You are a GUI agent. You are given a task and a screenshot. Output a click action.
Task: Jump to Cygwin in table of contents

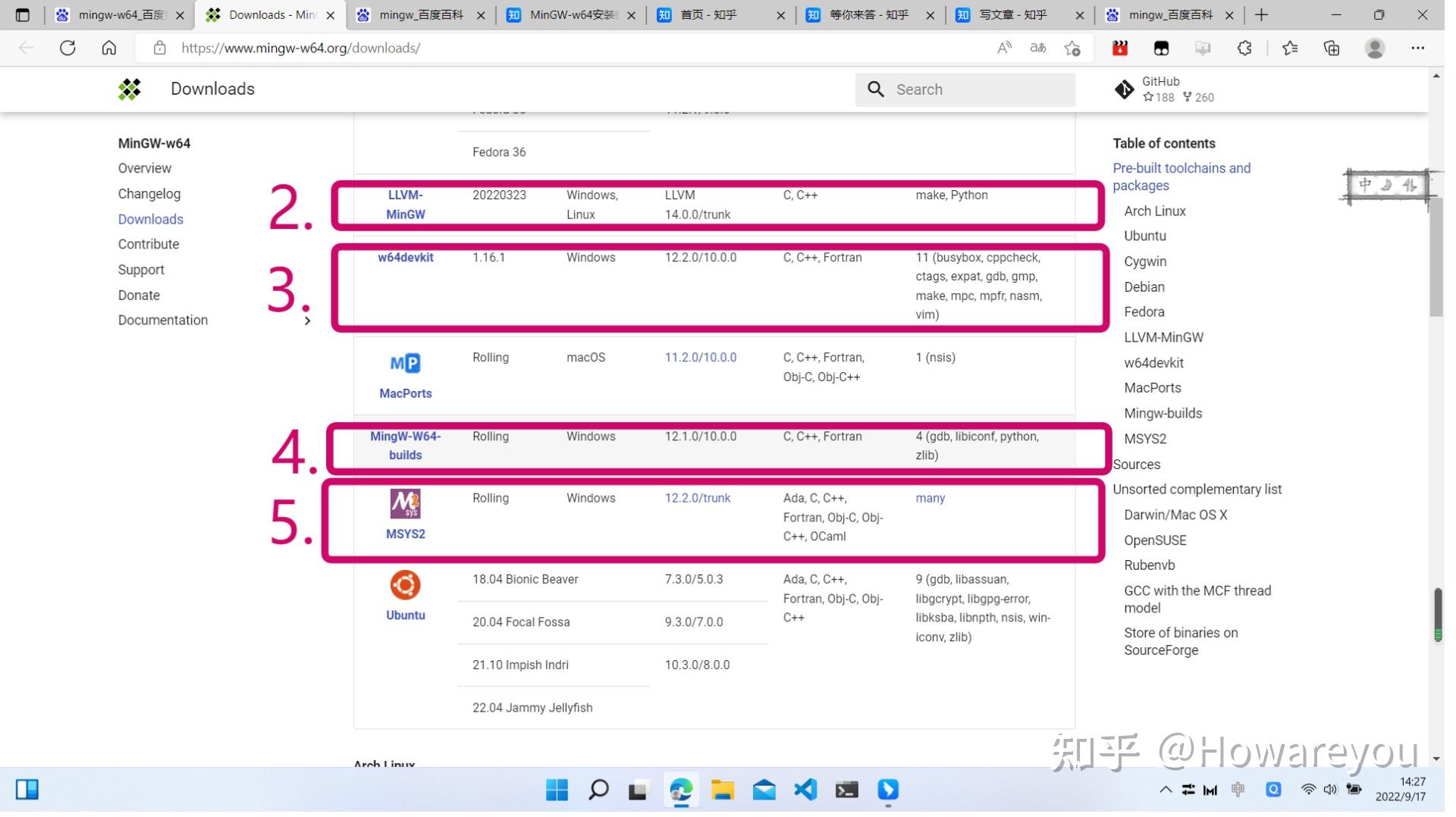coord(1145,261)
